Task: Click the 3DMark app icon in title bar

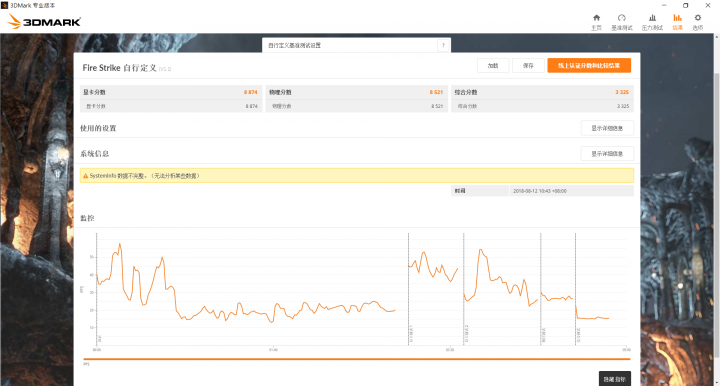Action: tap(5, 5)
